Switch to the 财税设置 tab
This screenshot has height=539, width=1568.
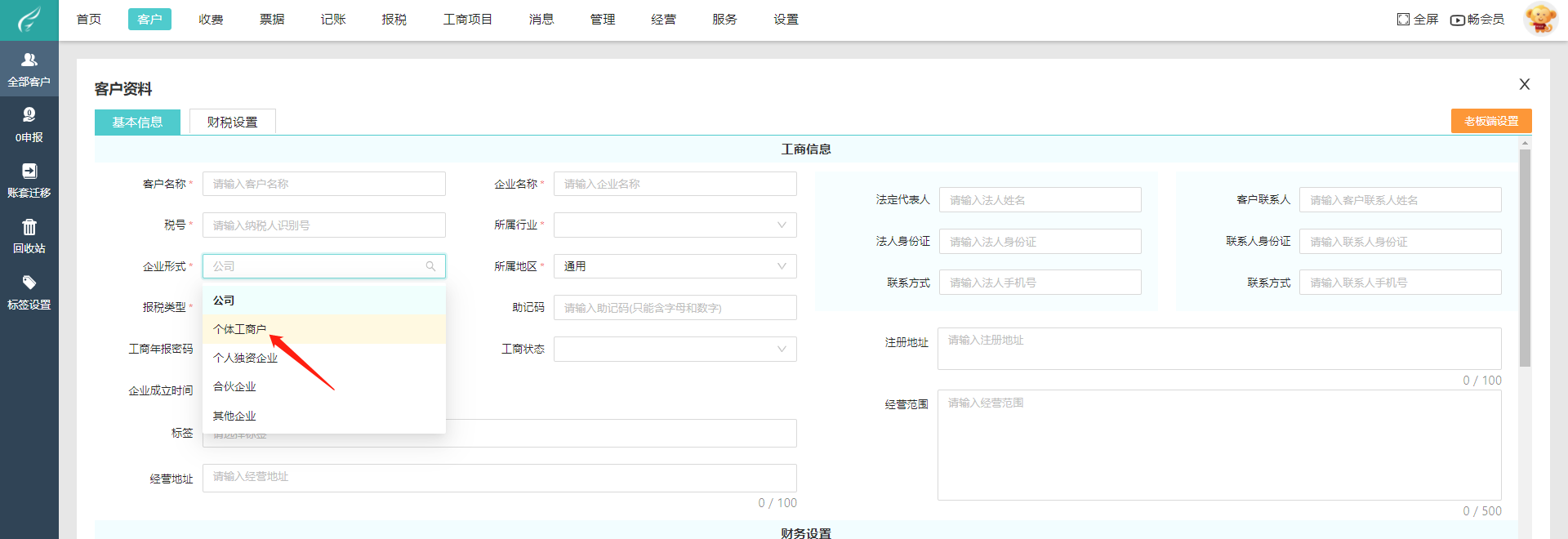232,122
